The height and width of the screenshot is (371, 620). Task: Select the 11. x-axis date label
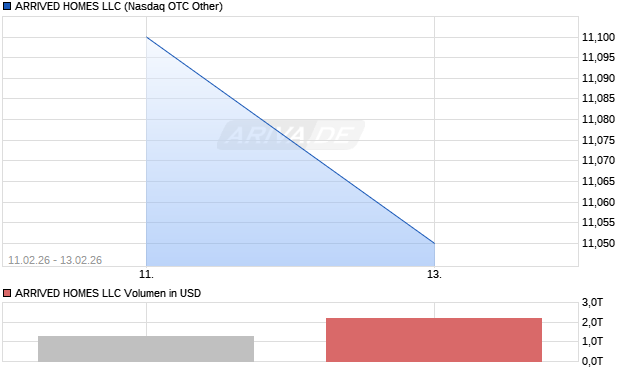(x=146, y=274)
